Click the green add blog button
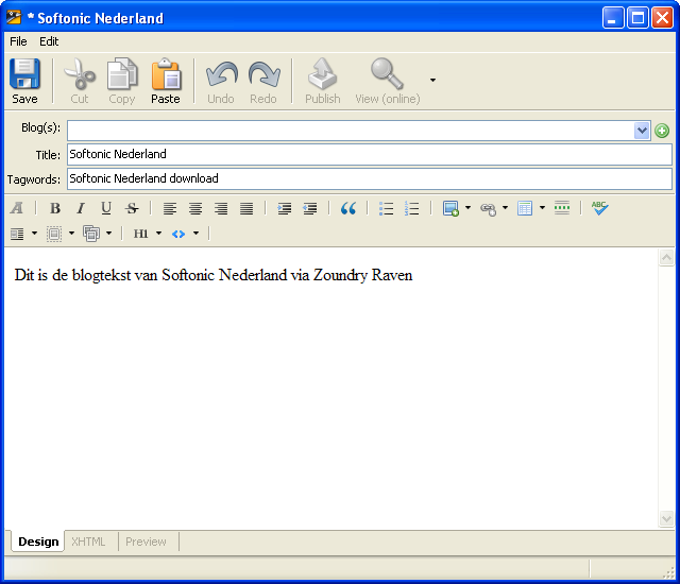Viewport: 680px width, 584px height. click(x=662, y=131)
